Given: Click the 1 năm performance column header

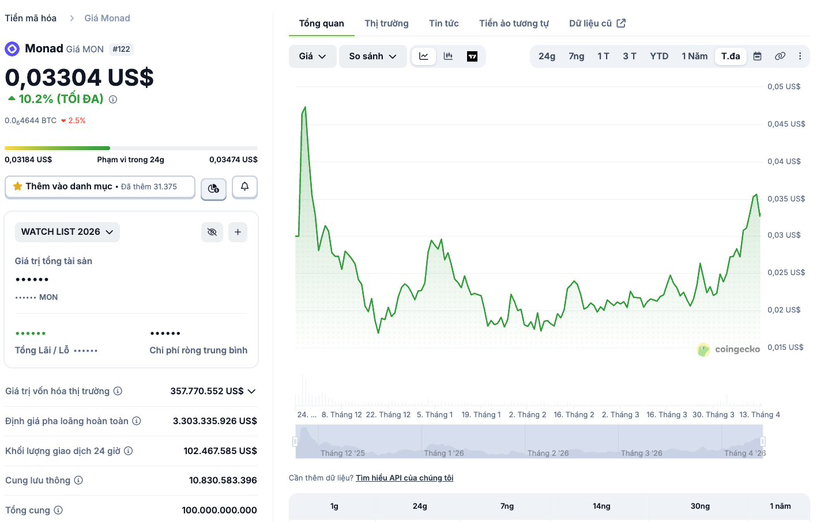Looking at the screenshot, I should click(780, 506).
